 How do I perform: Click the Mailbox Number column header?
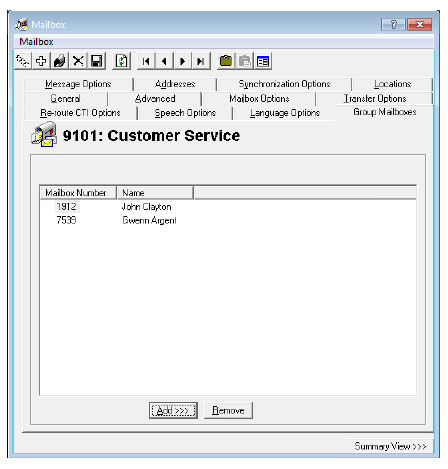(x=78, y=193)
